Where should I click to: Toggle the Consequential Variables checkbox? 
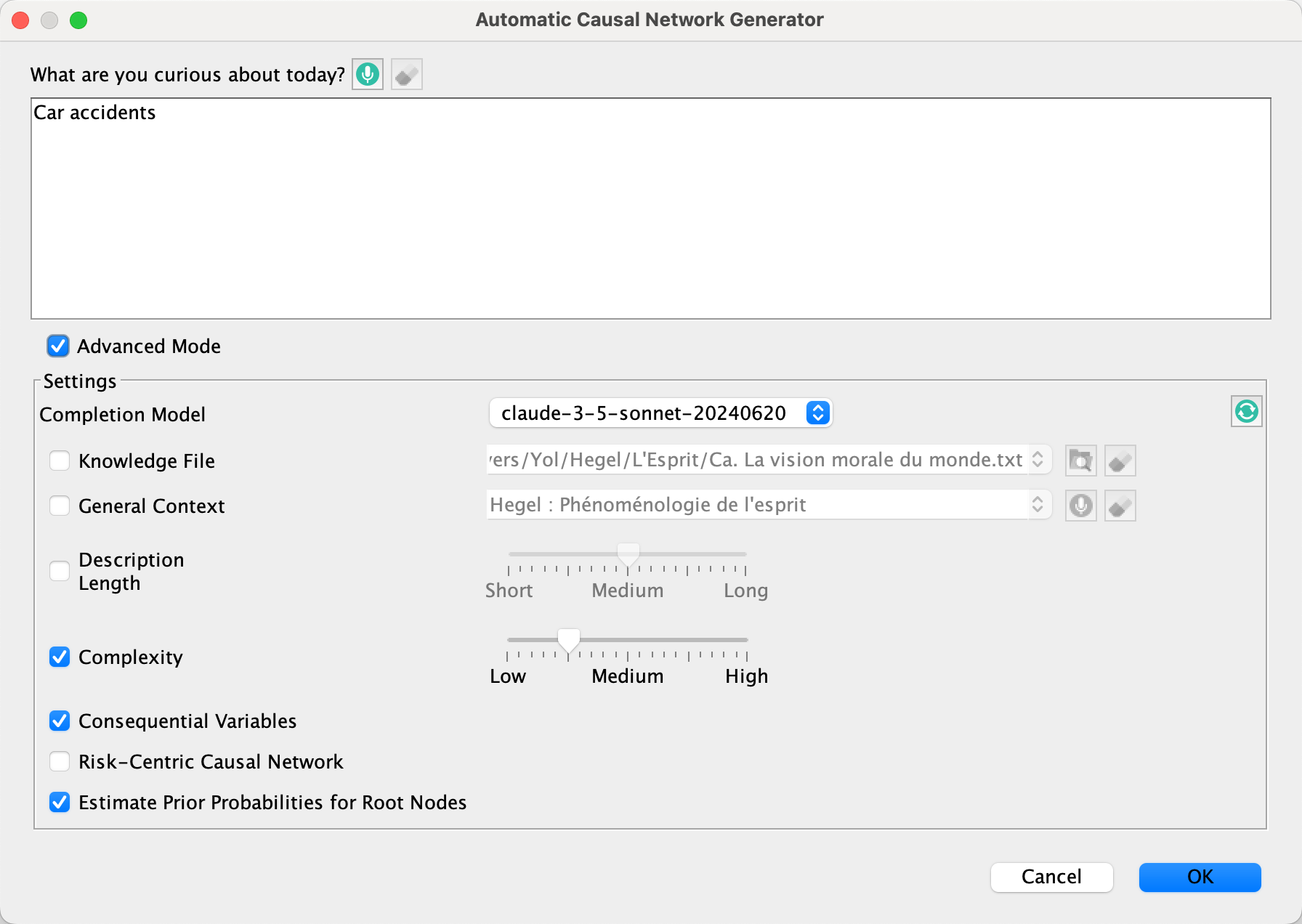(60, 721)
